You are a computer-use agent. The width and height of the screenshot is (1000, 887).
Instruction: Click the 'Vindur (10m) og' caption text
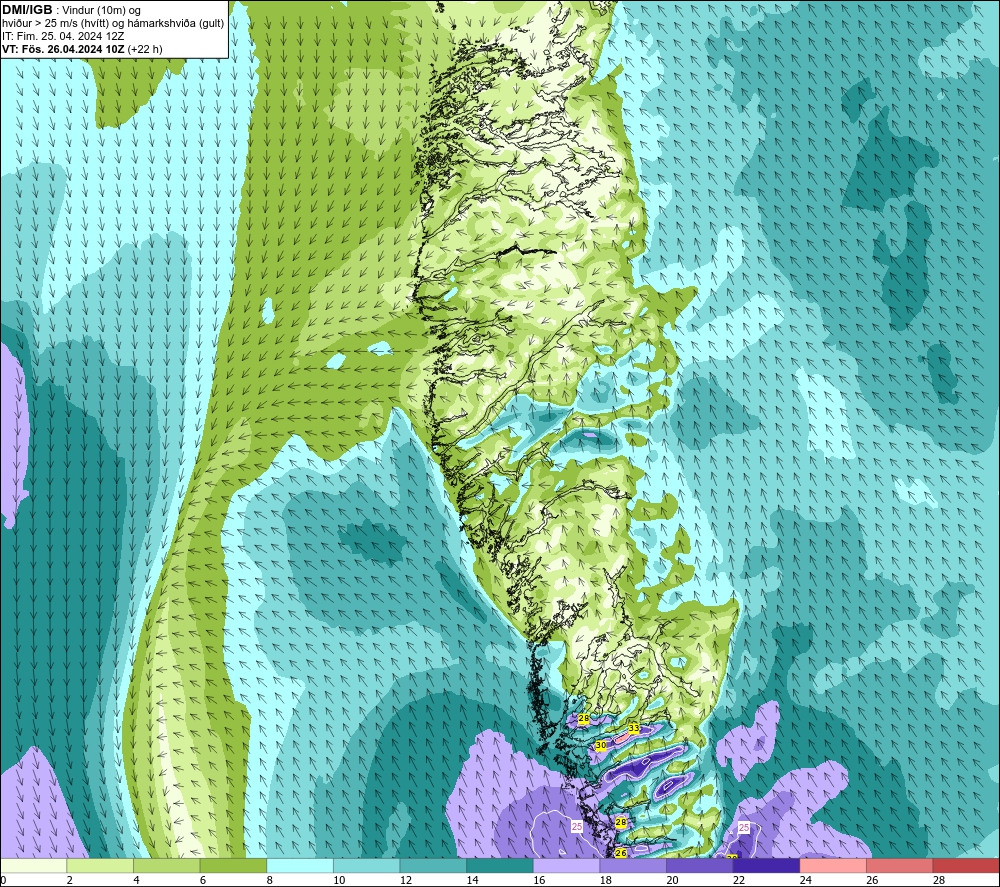coord(101,10)
